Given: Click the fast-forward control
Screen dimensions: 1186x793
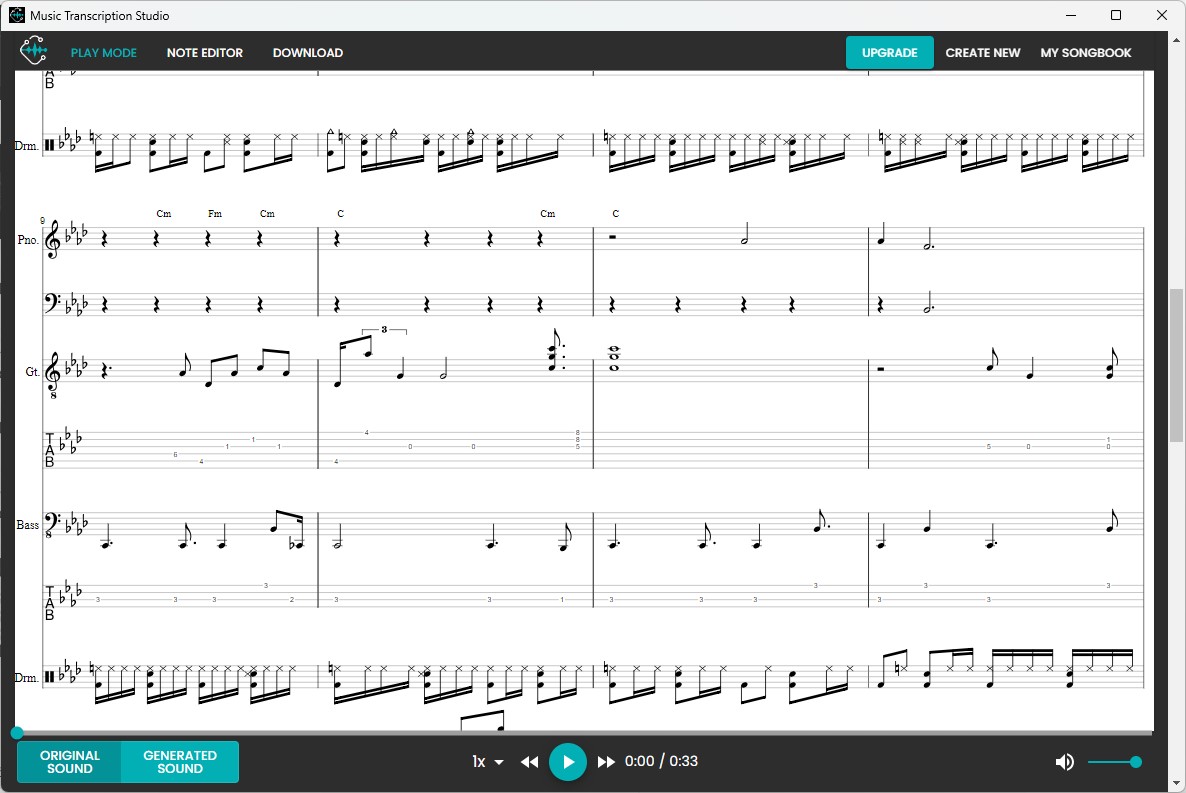Looking at the screenshot, I should coord(606,761).
